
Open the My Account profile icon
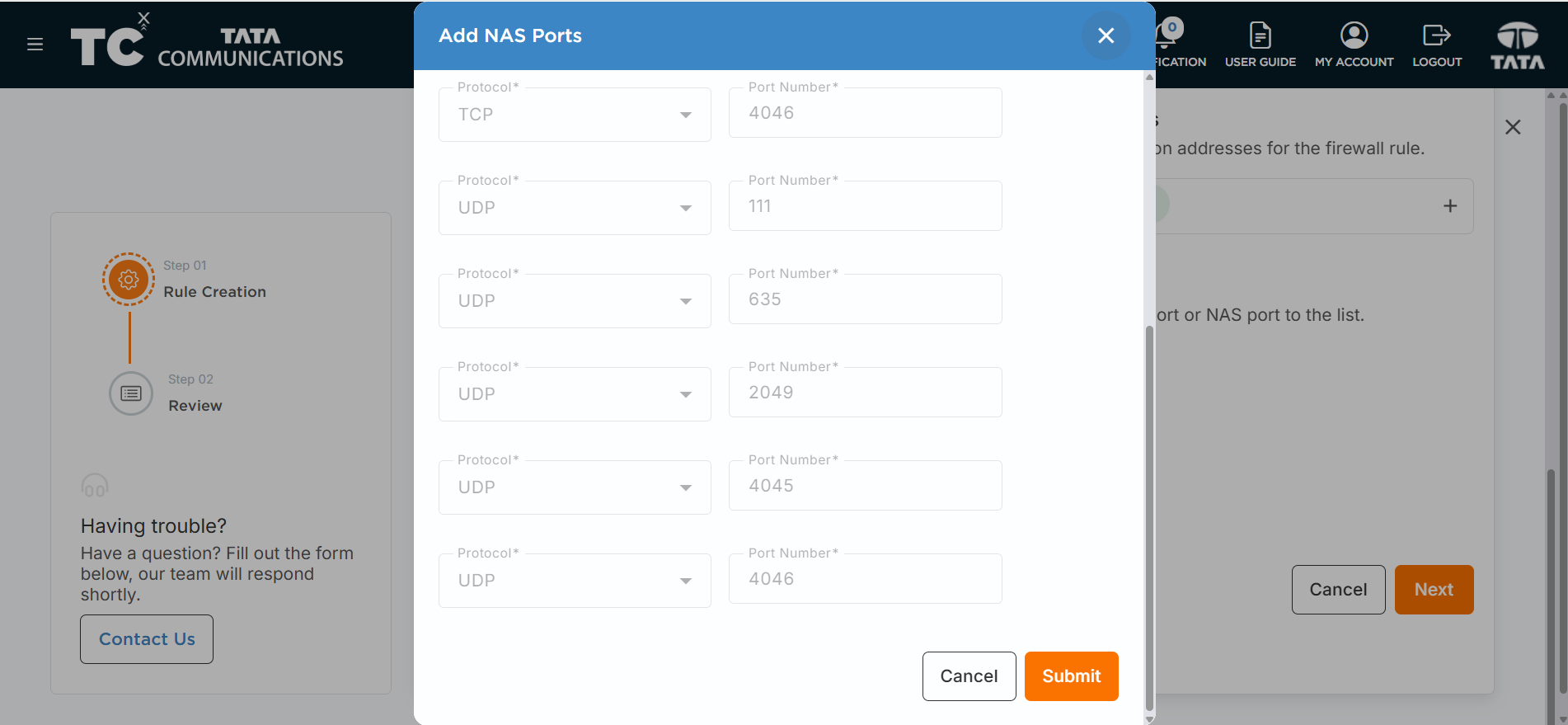[x=1354, y=35]
